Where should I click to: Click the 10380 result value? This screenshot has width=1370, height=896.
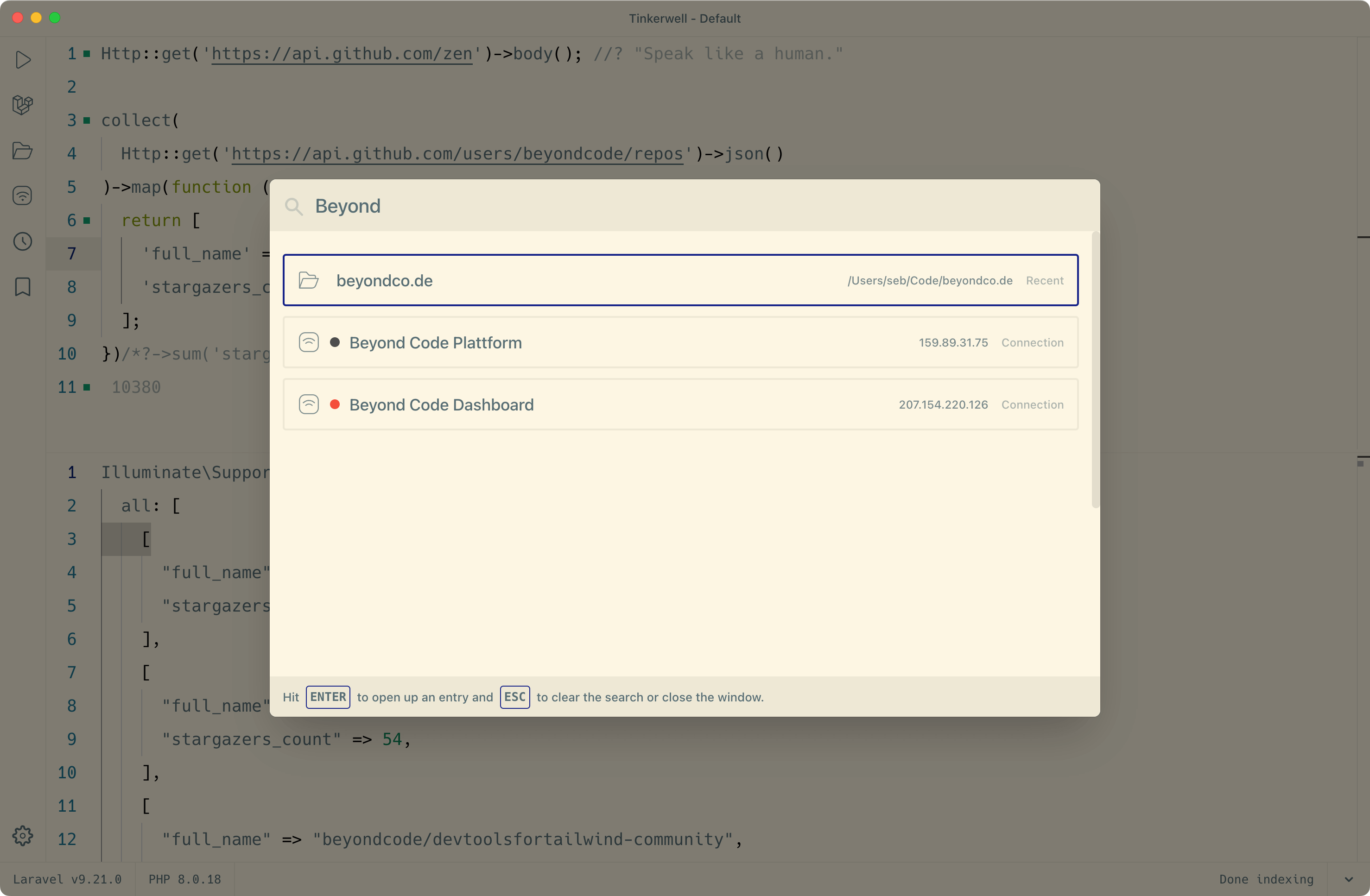136,387
